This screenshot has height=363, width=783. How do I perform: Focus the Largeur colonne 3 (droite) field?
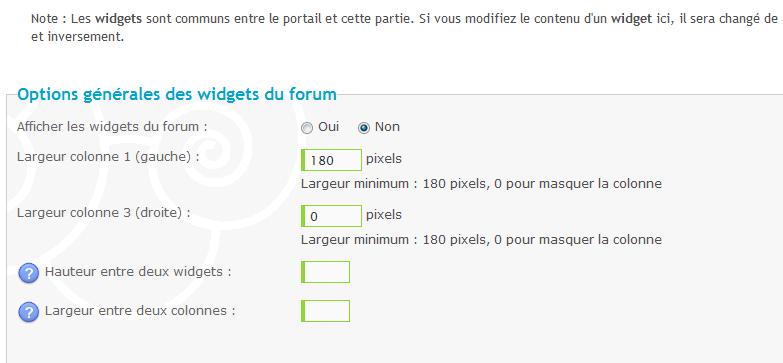pyautogui.click(x=332, y=216)
